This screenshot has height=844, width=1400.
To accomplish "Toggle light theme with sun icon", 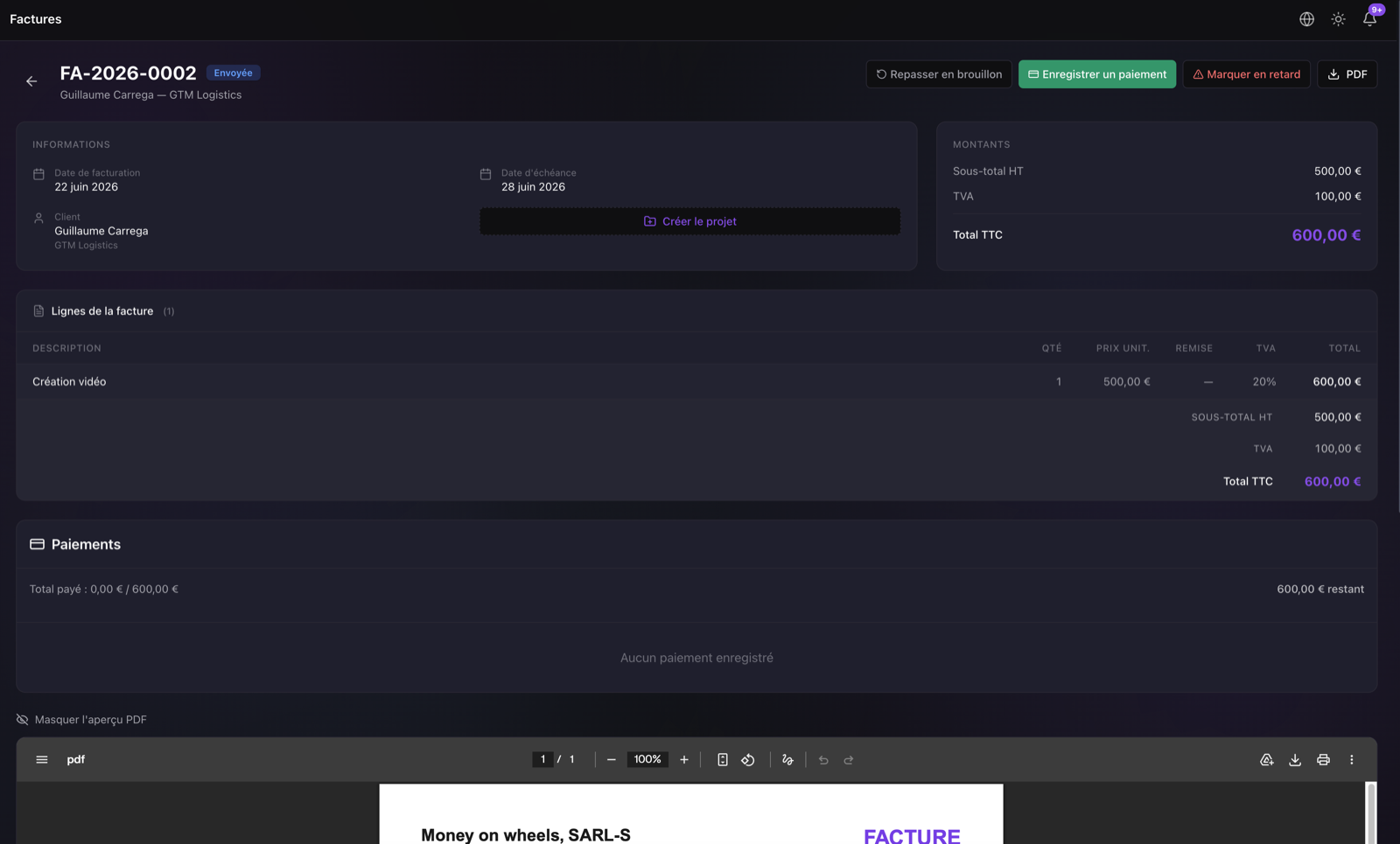I will tap(1338, 19).
